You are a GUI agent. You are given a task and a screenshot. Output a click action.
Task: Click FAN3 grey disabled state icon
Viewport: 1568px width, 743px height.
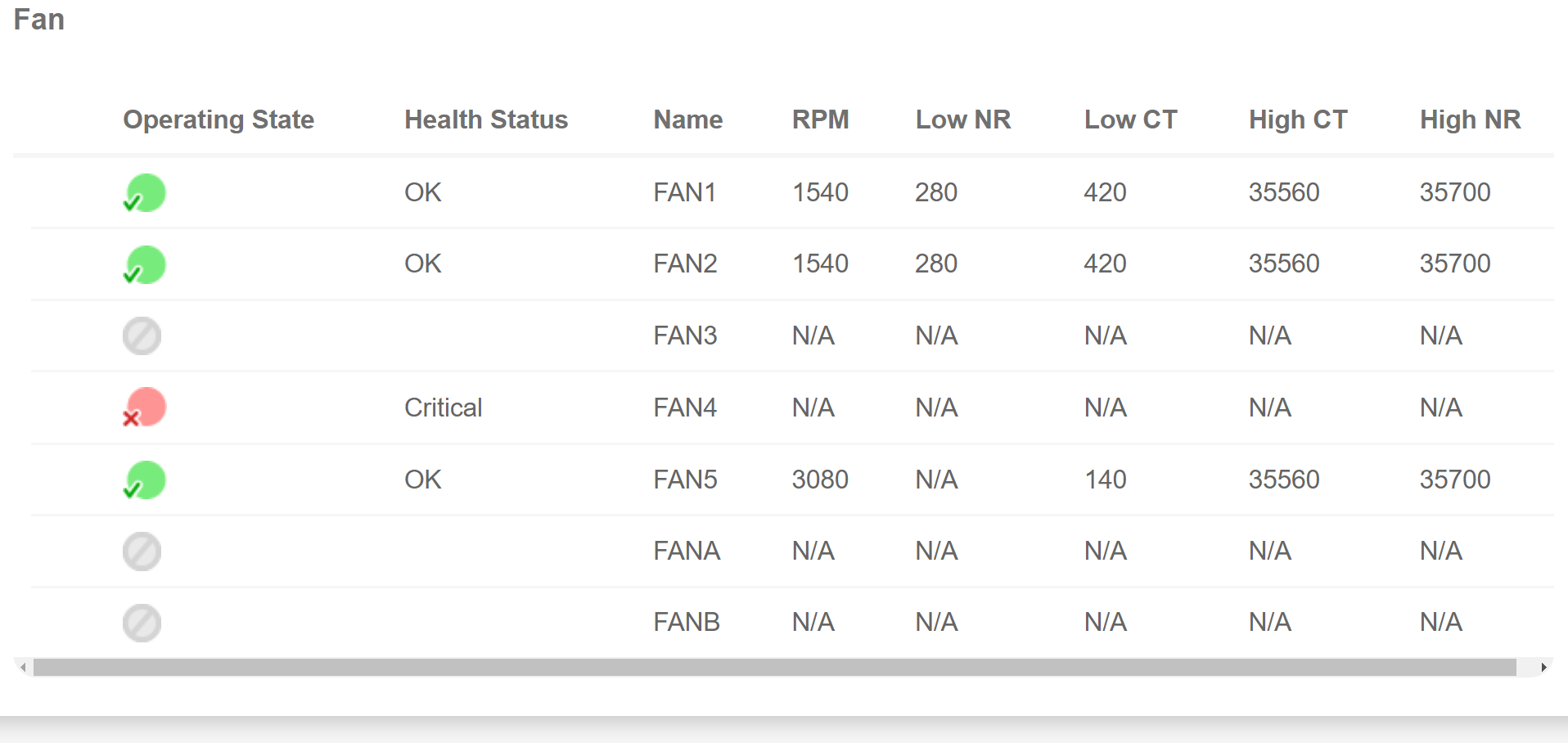[x=142, y=336]
